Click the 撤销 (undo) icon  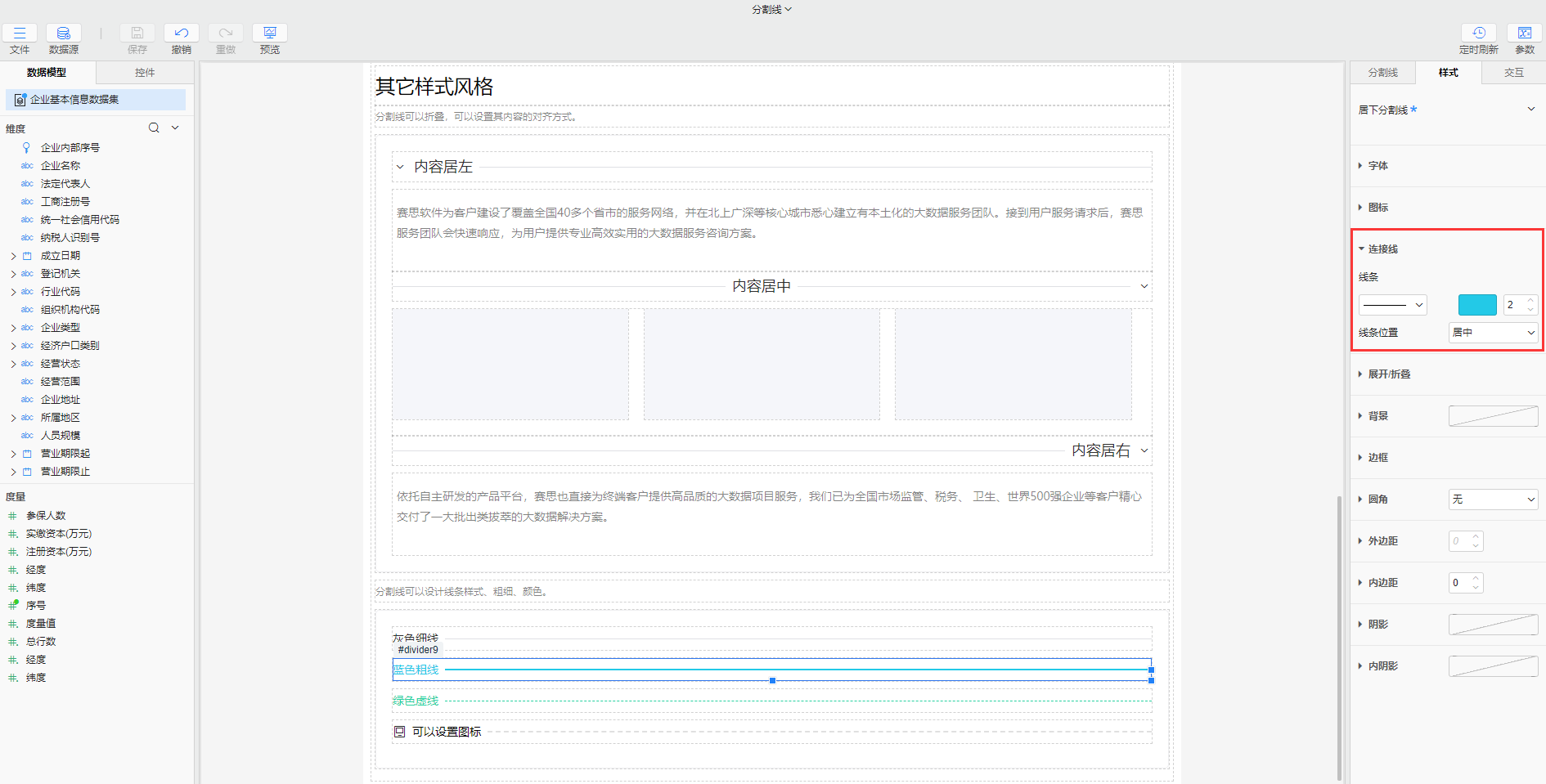pos(181,33)
